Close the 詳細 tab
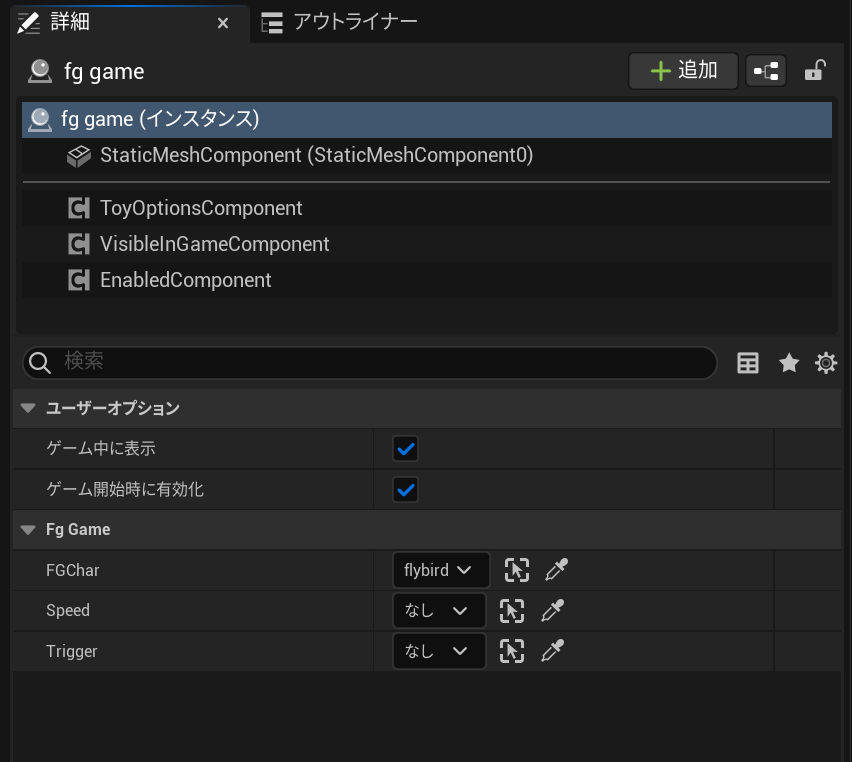This screenshot has height=762, width=852. [x=223, y=23]
